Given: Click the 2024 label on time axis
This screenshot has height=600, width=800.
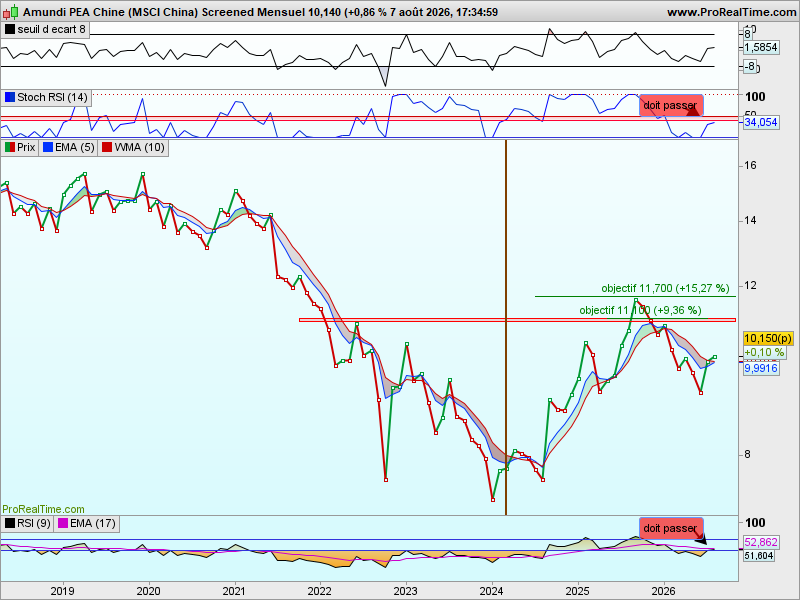Looking at the screenshot, I should click(x=491, y=591).
